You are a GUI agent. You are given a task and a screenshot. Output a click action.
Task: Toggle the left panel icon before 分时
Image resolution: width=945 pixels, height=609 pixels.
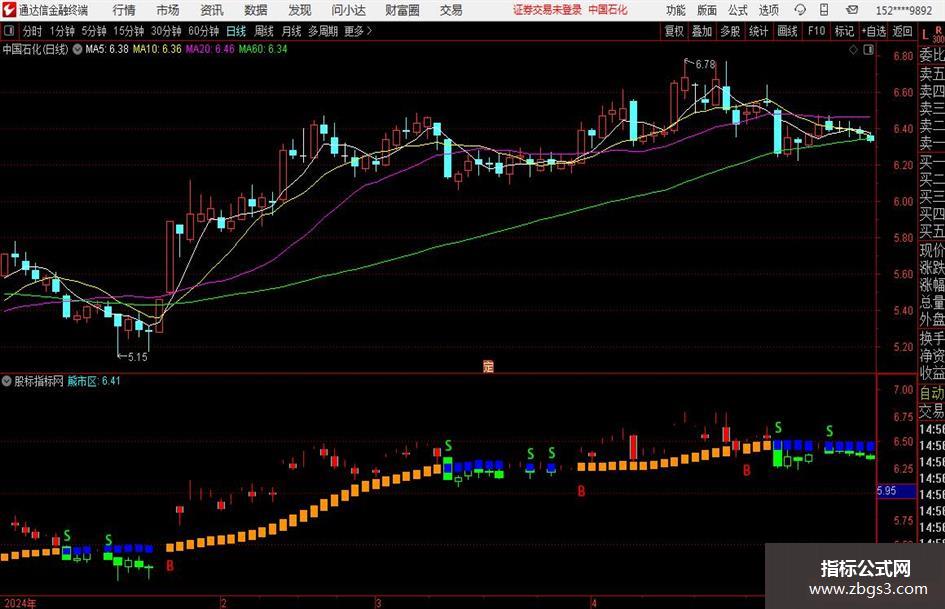click(9, 31)
